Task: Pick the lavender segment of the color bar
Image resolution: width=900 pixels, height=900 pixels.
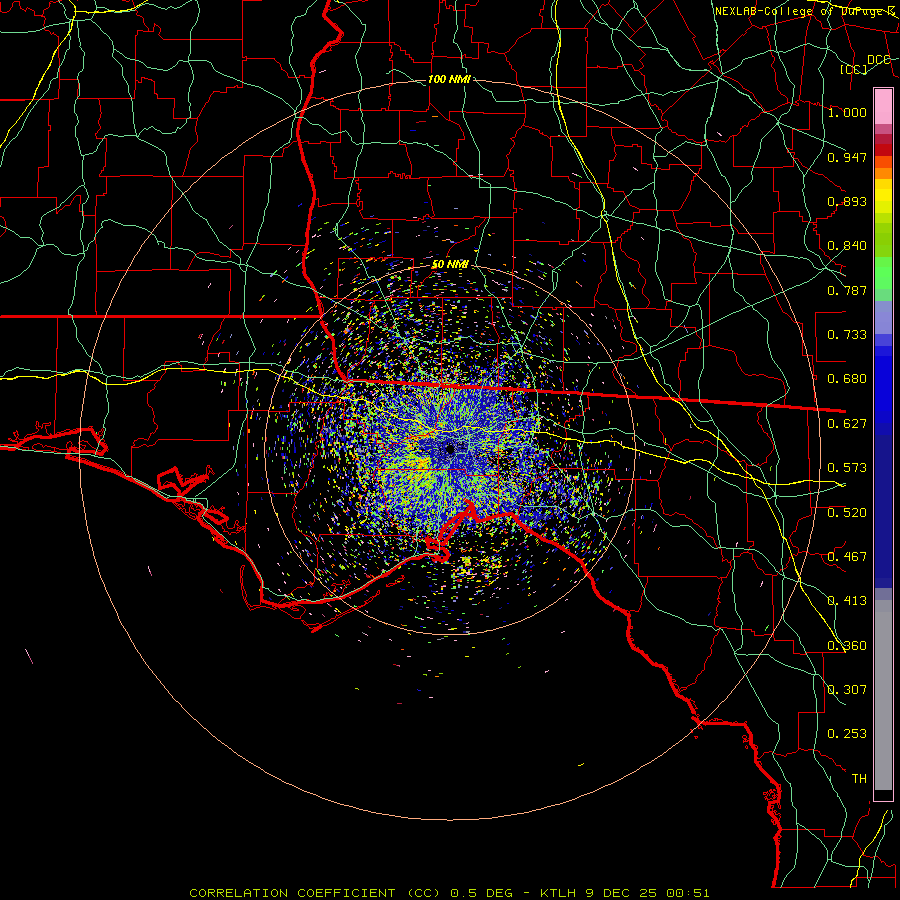Action: coord(883,317)
